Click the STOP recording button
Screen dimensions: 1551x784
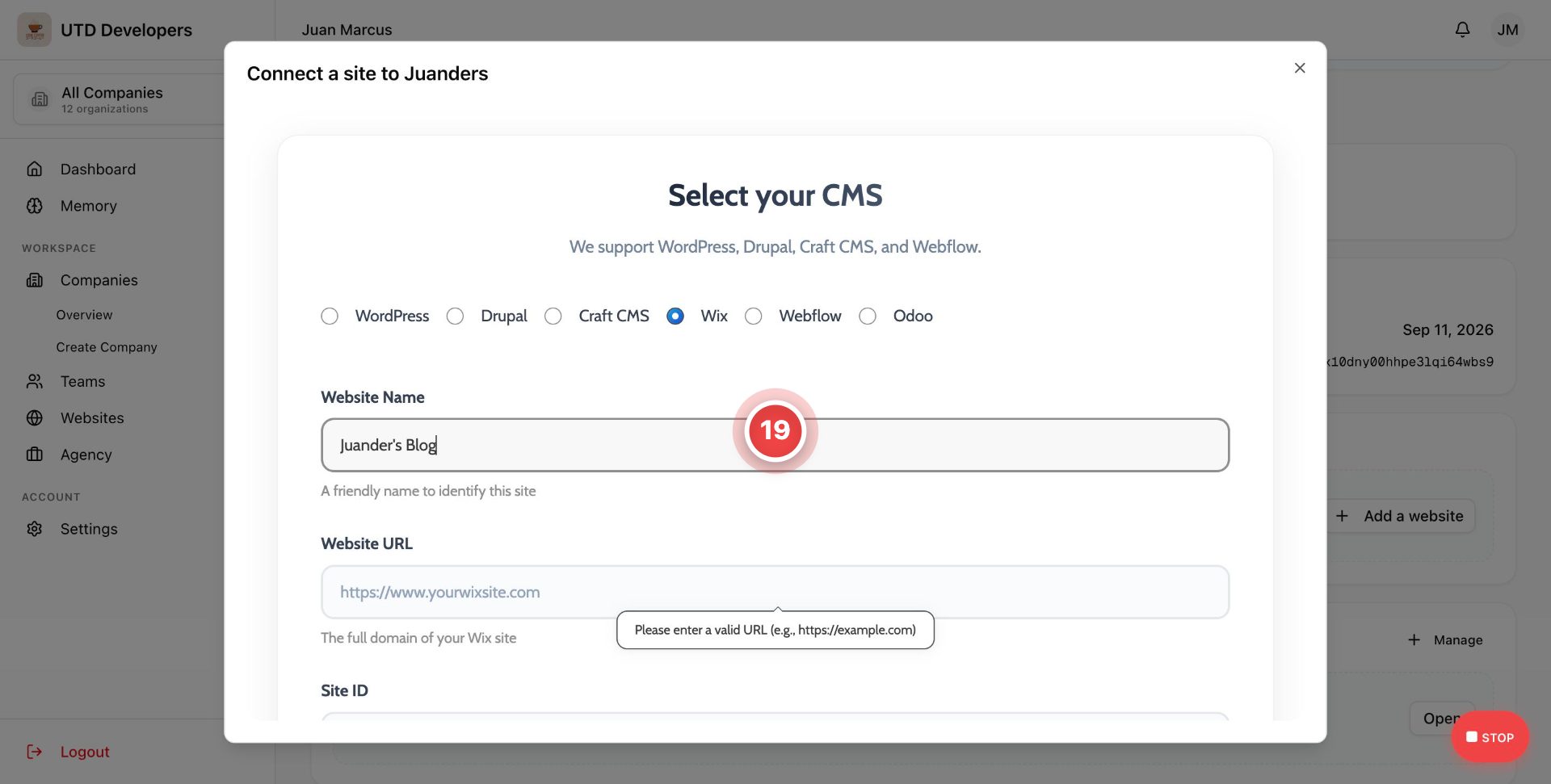tap(1490, 737)
